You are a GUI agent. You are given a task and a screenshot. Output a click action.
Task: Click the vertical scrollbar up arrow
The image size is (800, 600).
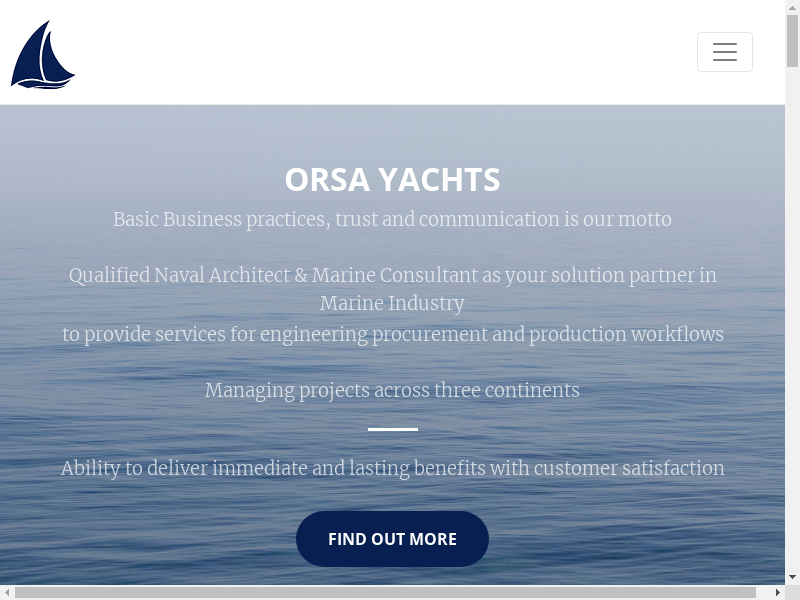[792, 7]
